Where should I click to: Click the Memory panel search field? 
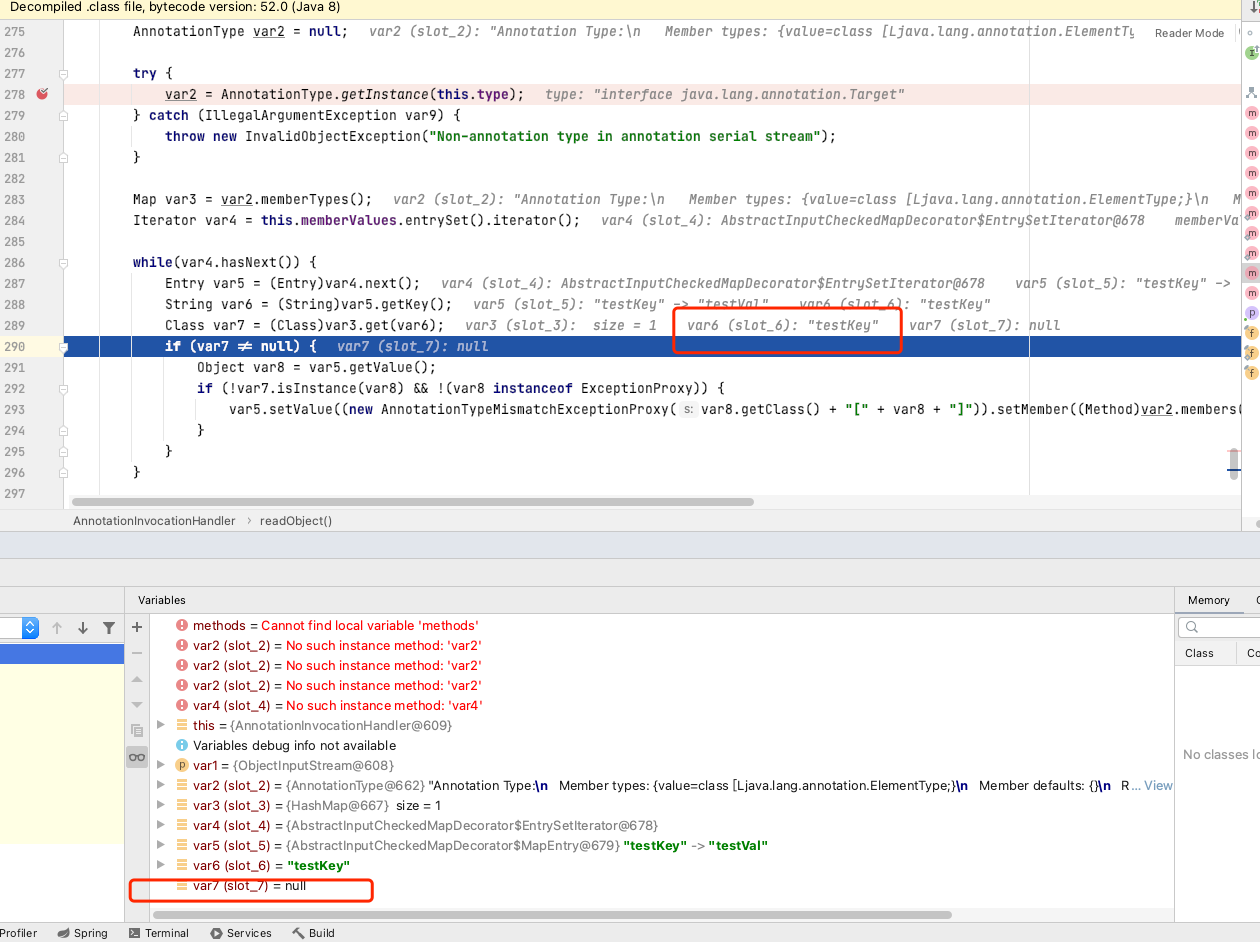pos(1220,627)
